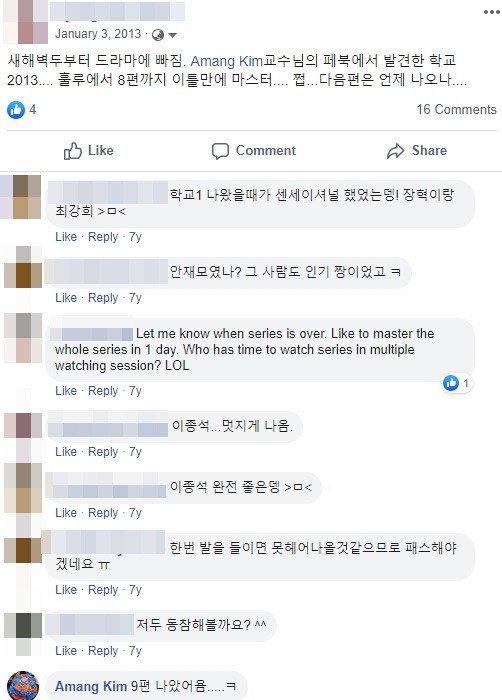The width and height of the screenshot is (502, 700).
Task: Open the post options three-dot menu
Action: pos(491,12)
